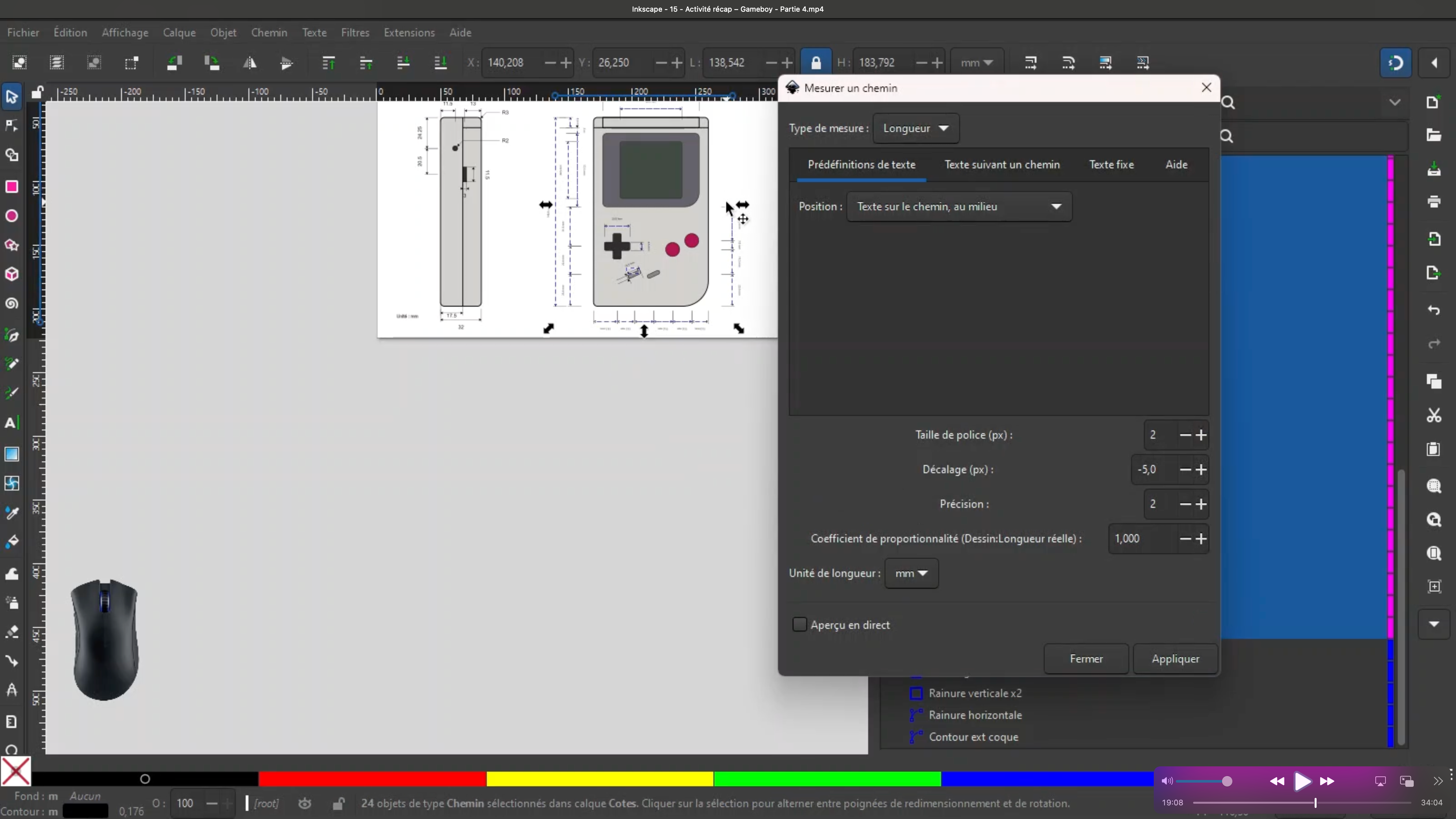Click the Print icon in right bar
Viewport: 1456px width, 819px height.
(1433, 202)
